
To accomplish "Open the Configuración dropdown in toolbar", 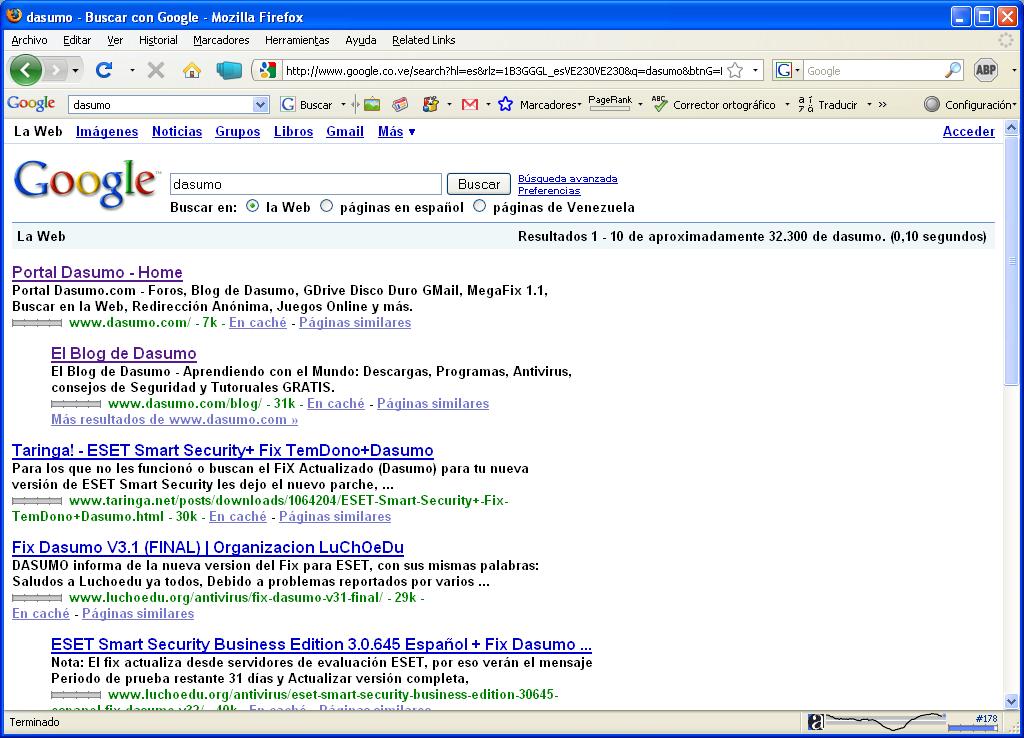I will click(x=968, y=104).
